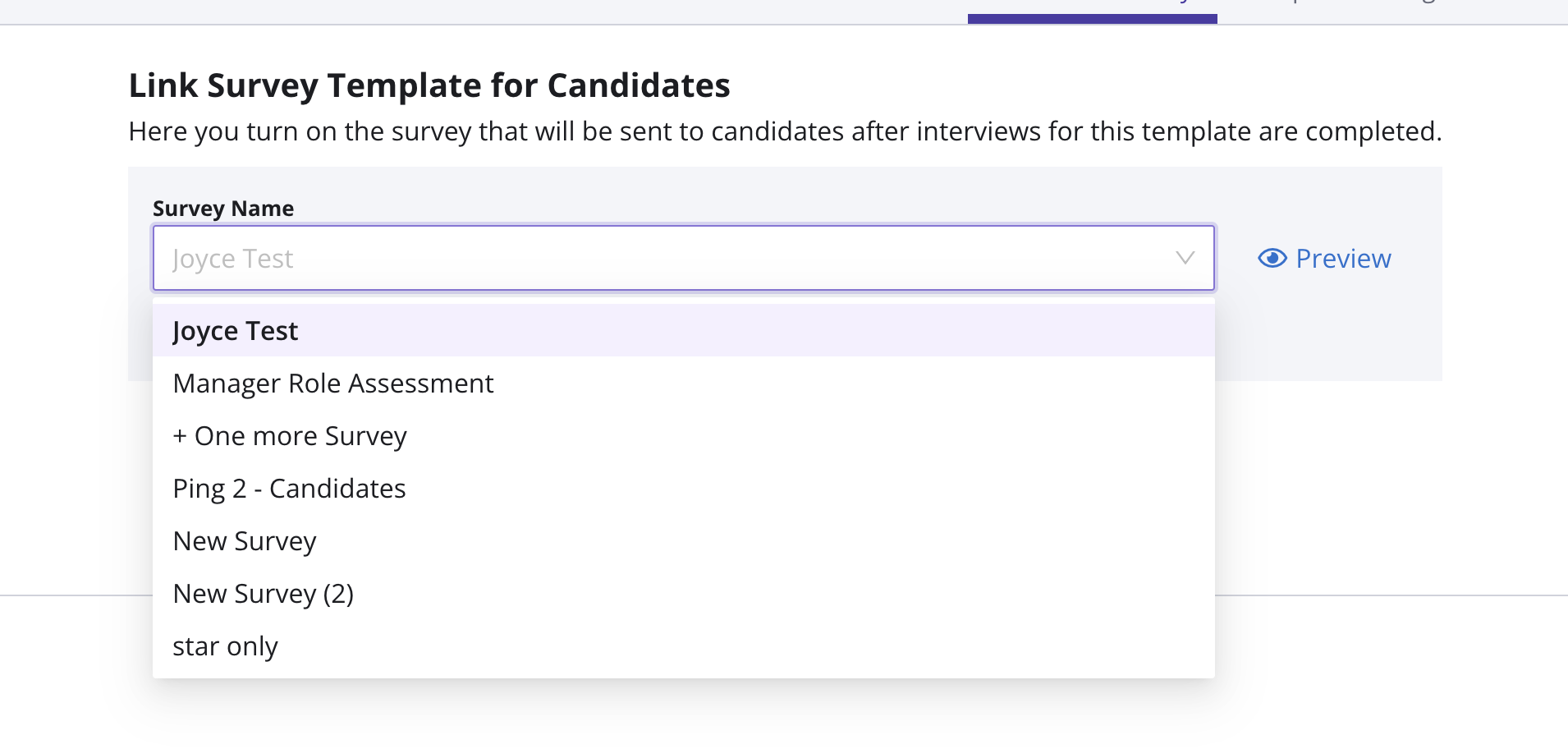This screenshot has height=749, width=1568.
Task: Click the 'Link Survey Template for Candidates' heading
Action: point(429,85)
